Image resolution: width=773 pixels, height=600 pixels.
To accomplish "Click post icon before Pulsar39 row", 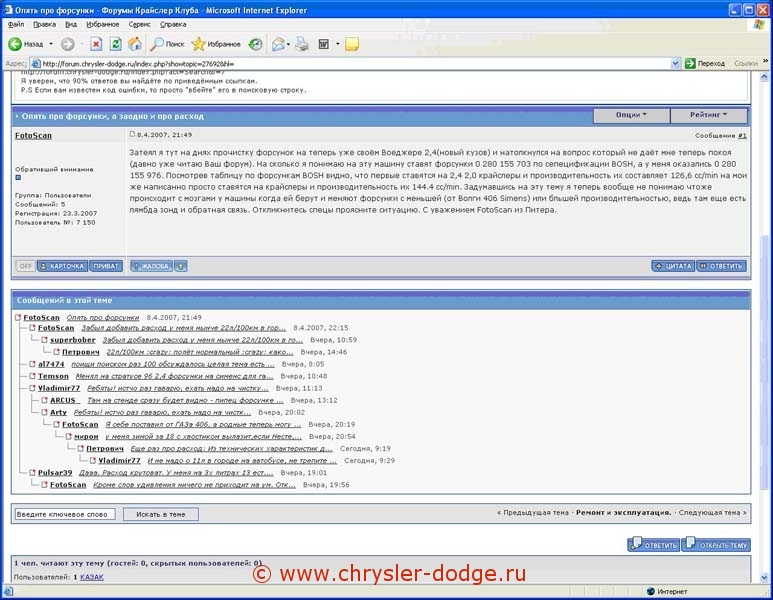I will point(32,472).
